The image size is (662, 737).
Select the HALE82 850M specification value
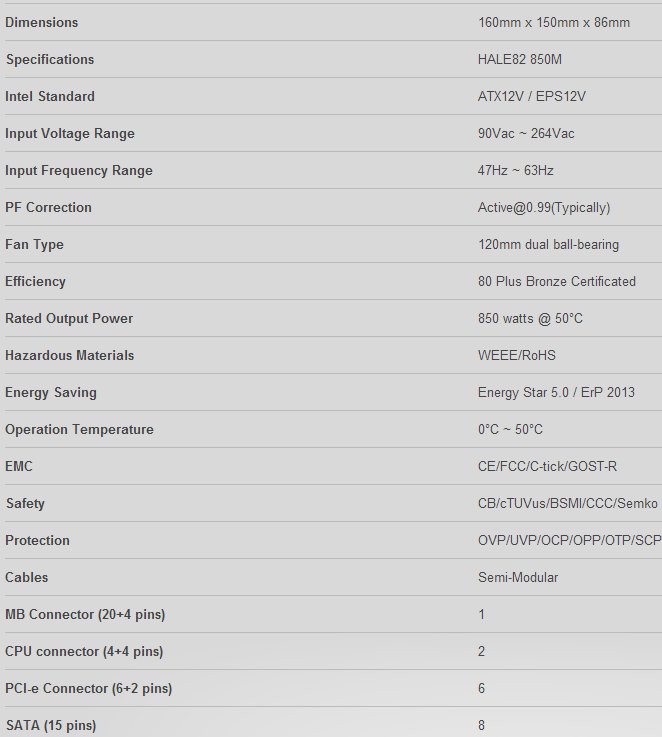pyautogui.click(x=520, y=60)
